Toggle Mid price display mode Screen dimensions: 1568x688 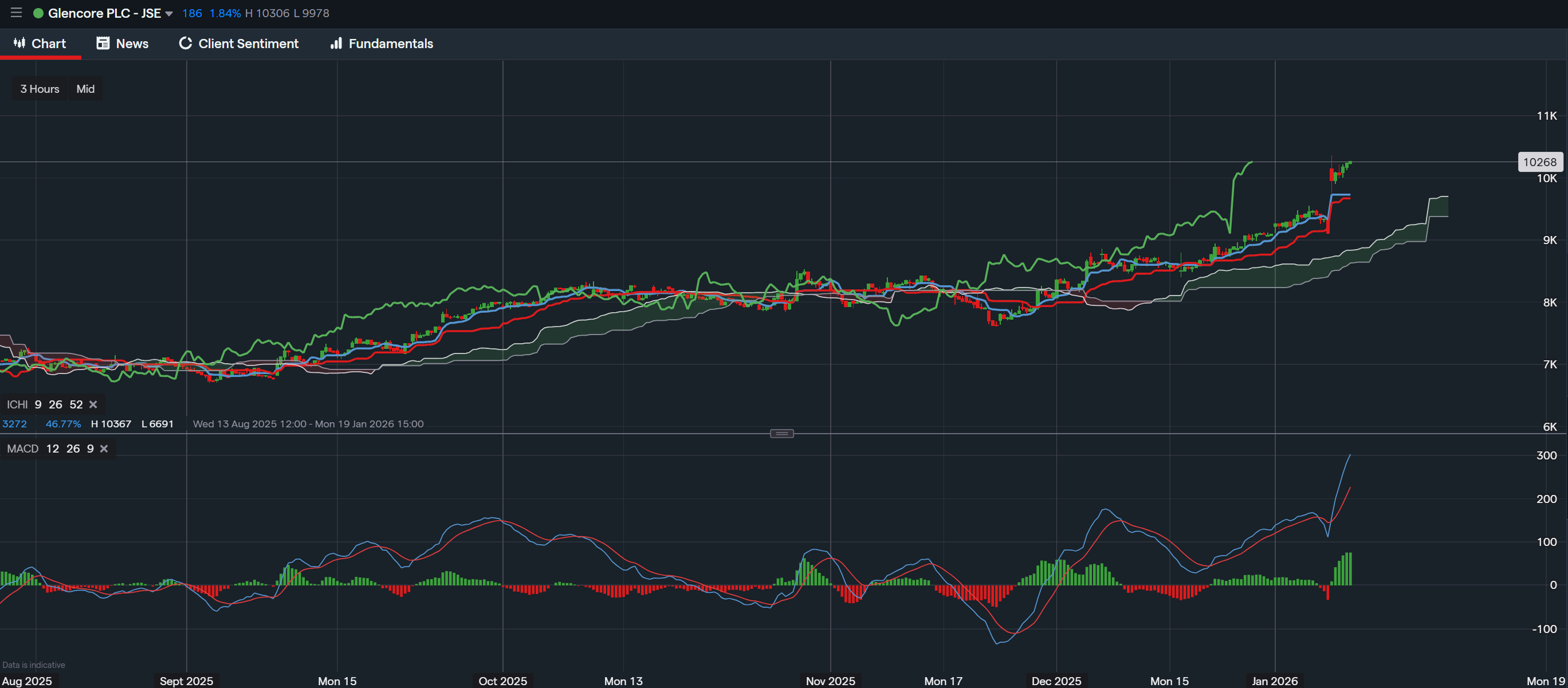(x=85, y=88)
